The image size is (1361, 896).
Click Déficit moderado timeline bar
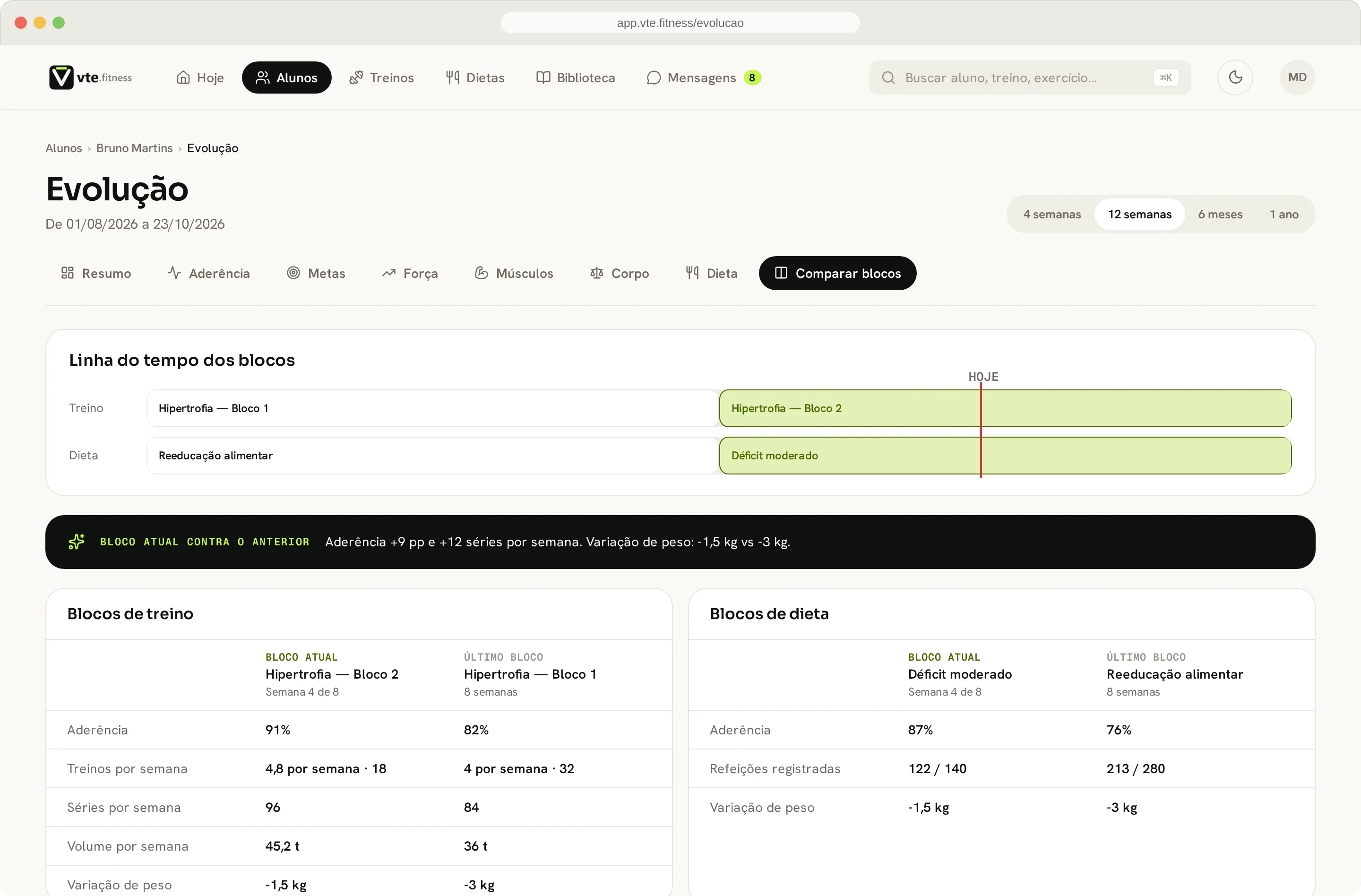click(1005, 456)
